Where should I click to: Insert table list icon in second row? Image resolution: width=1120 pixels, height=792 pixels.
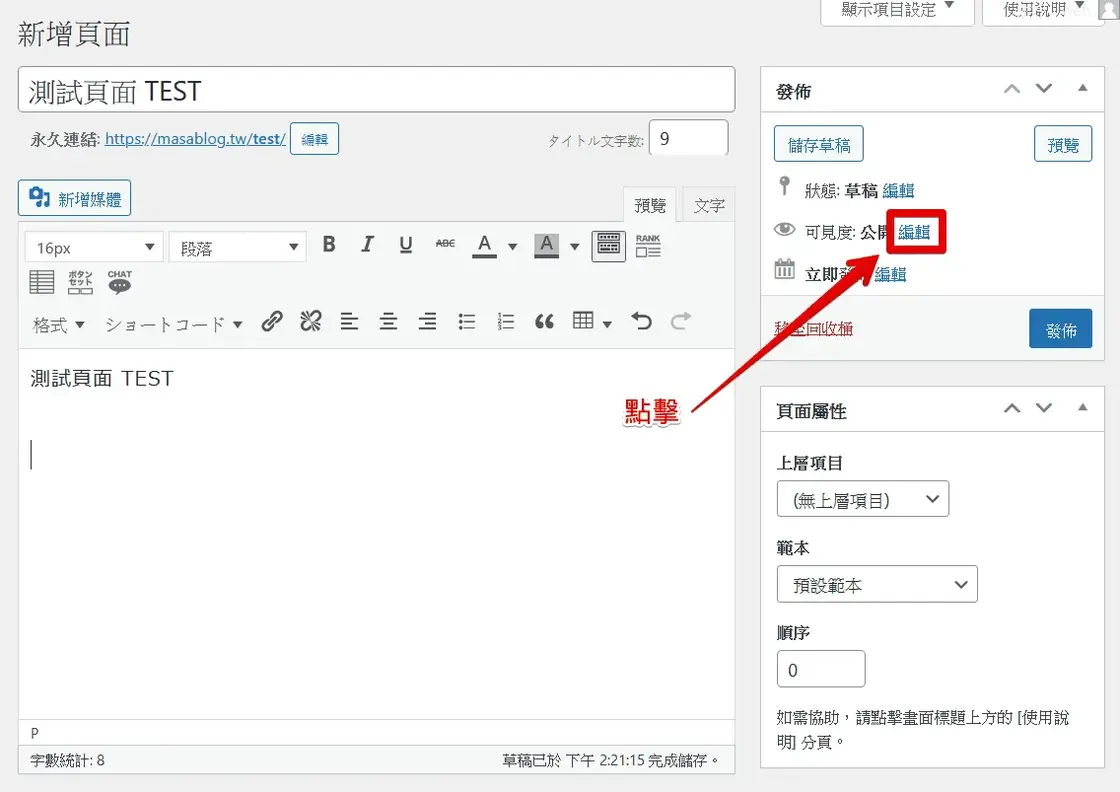pos(41,283)
